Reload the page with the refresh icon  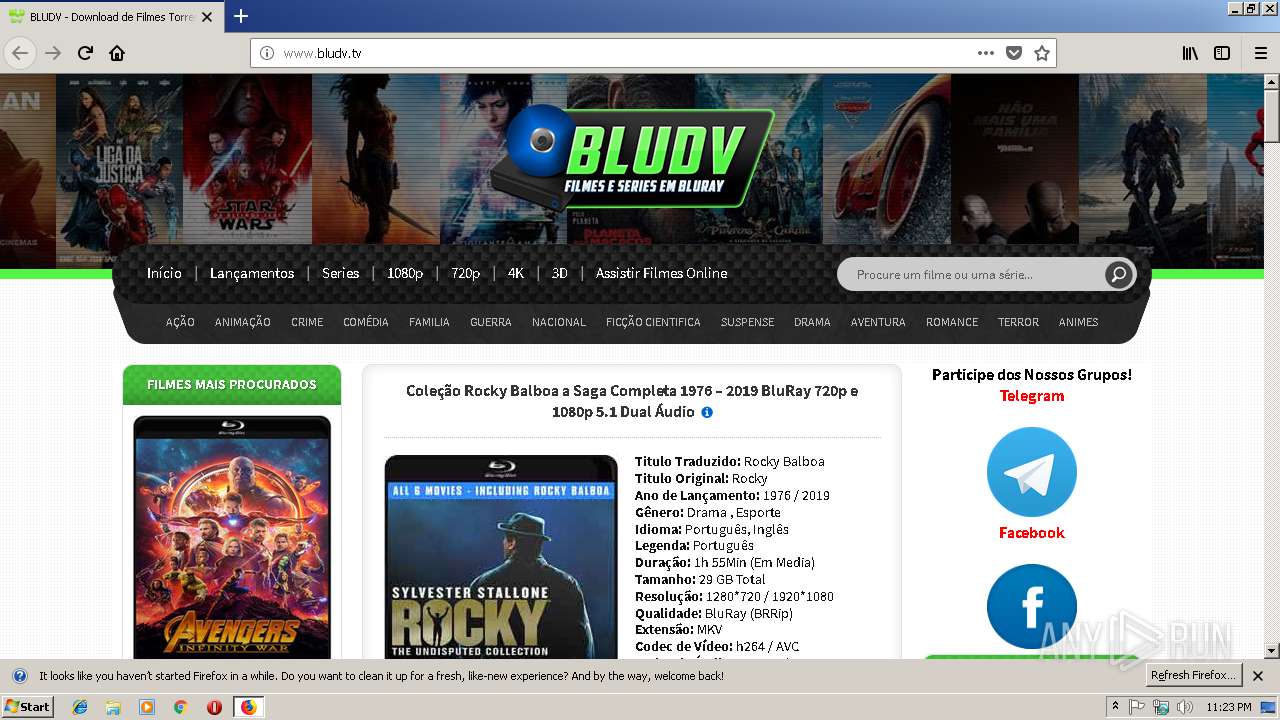pos(85,53)
